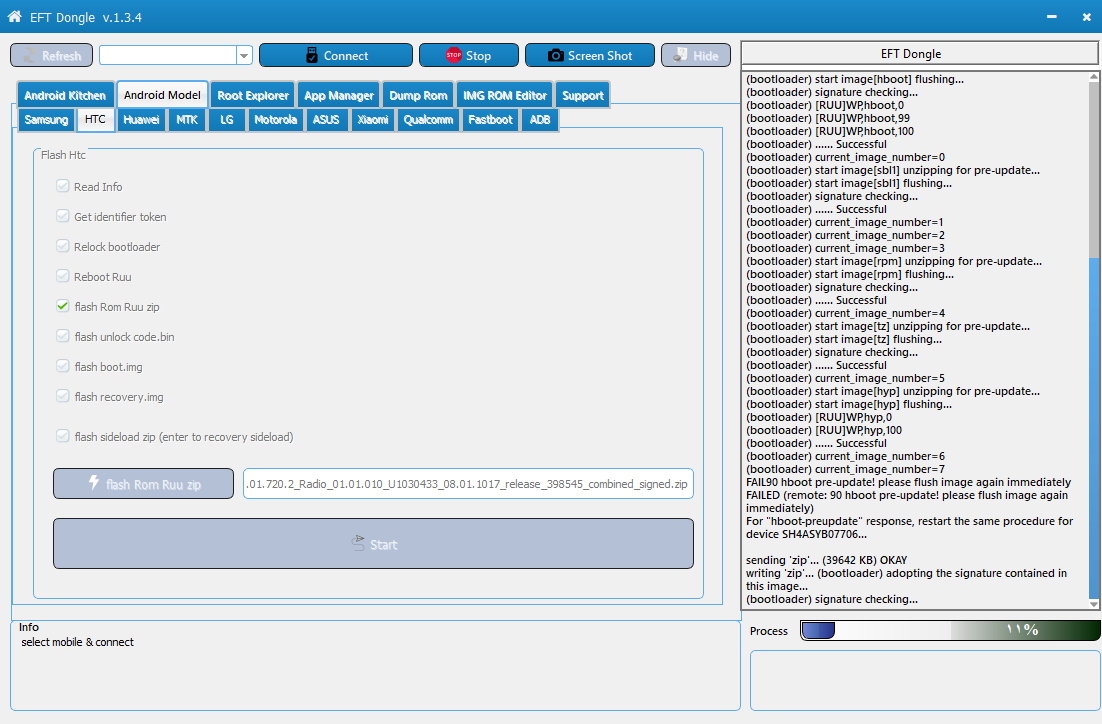Click the Hide button
The image size is (1102, 724).
[x=696, y=56]
